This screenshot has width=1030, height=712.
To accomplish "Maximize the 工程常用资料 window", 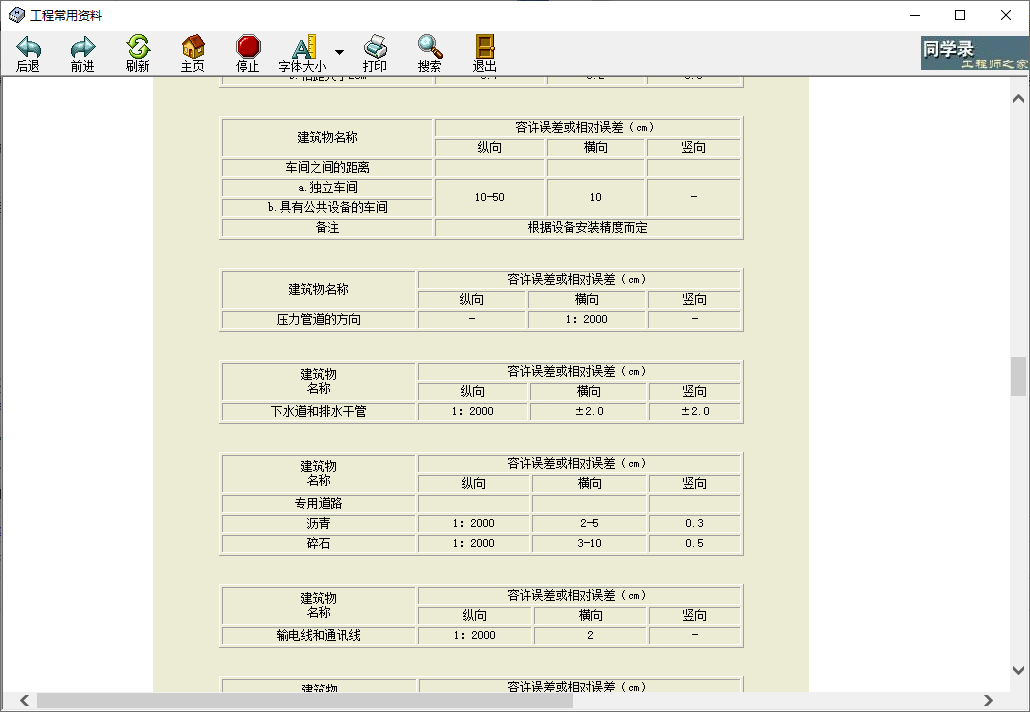I will [x=960, y=15].
